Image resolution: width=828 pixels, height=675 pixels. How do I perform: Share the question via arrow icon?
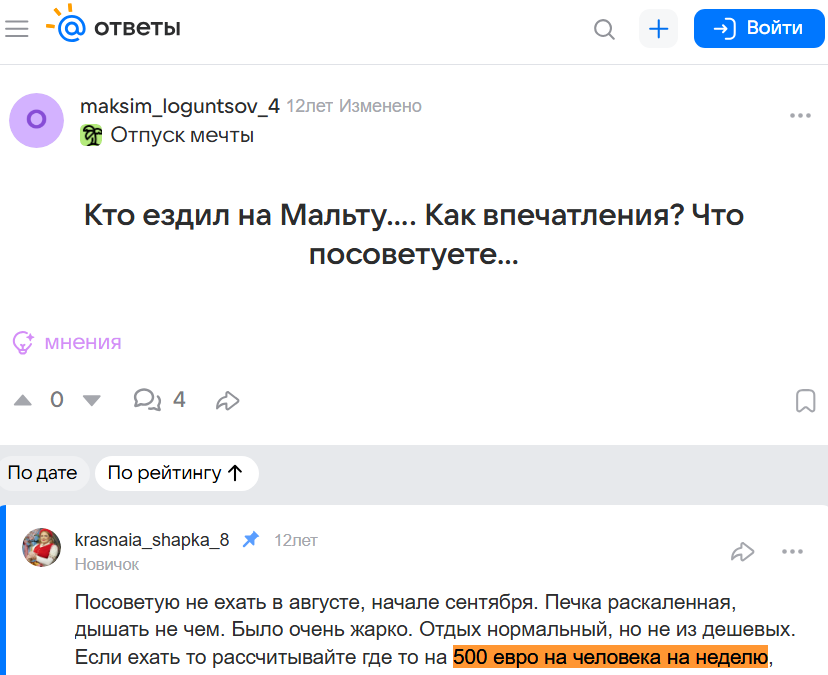tap(228, 401)
